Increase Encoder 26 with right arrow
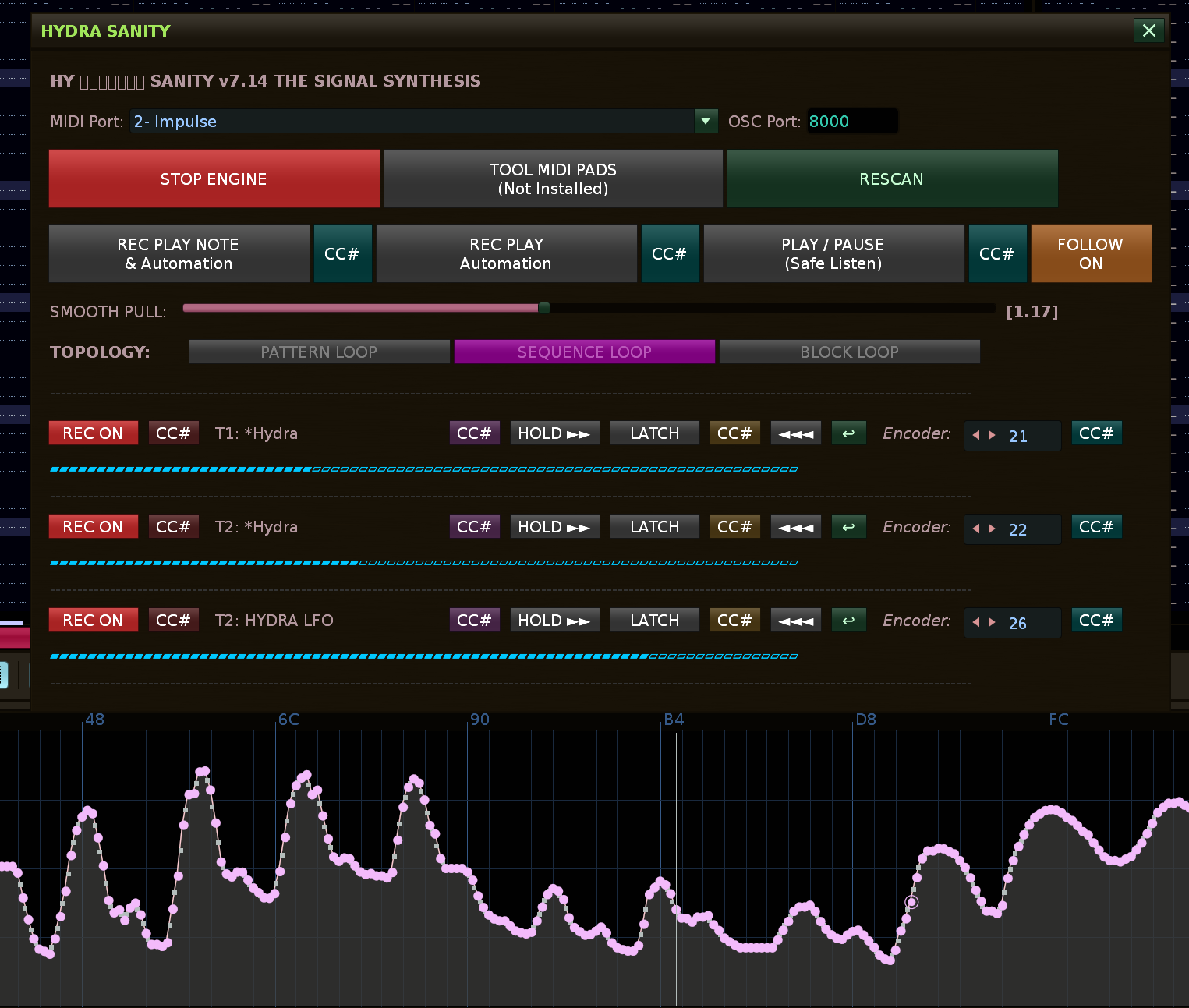The image size is (1189, 1008). point(992,623)
